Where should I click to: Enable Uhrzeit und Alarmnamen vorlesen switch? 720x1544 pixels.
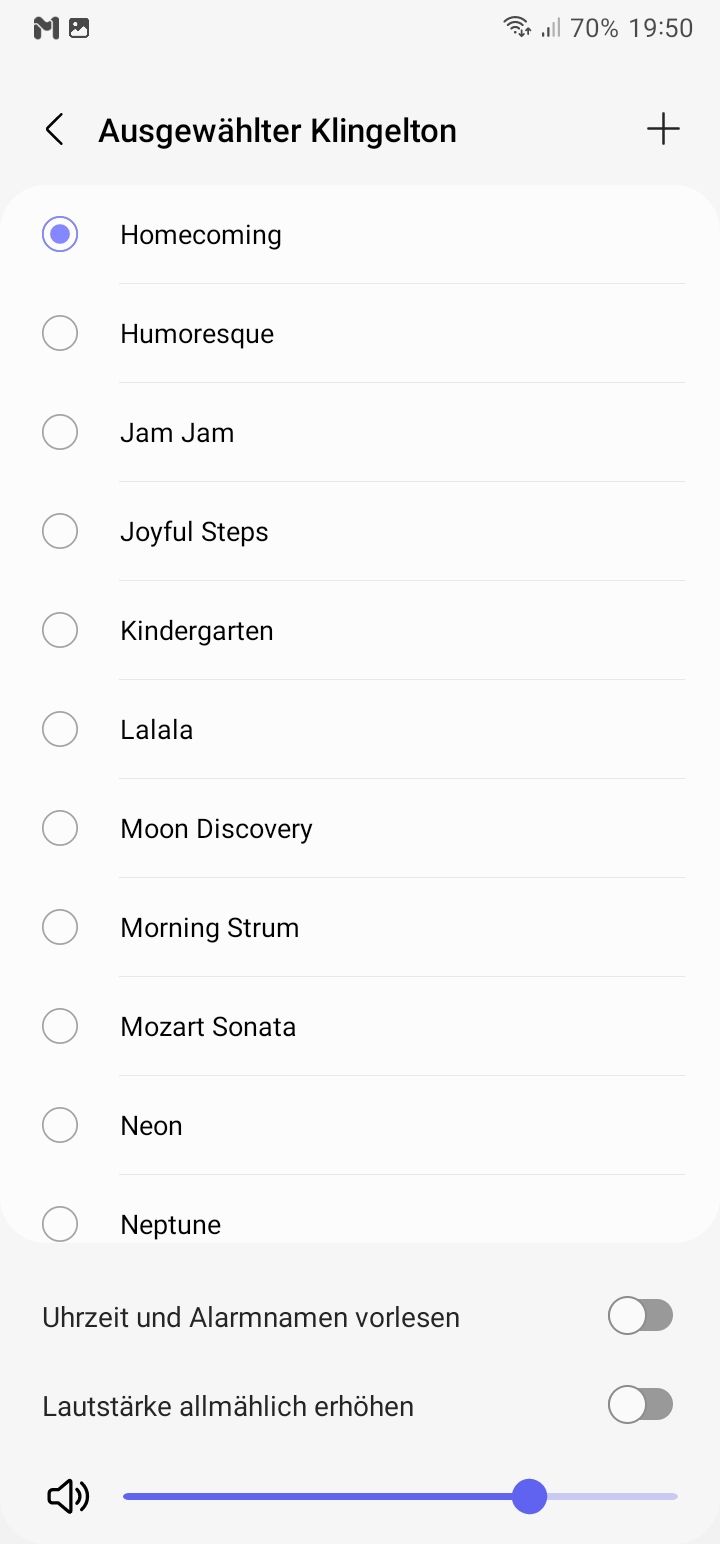(x=640, y=1317)
